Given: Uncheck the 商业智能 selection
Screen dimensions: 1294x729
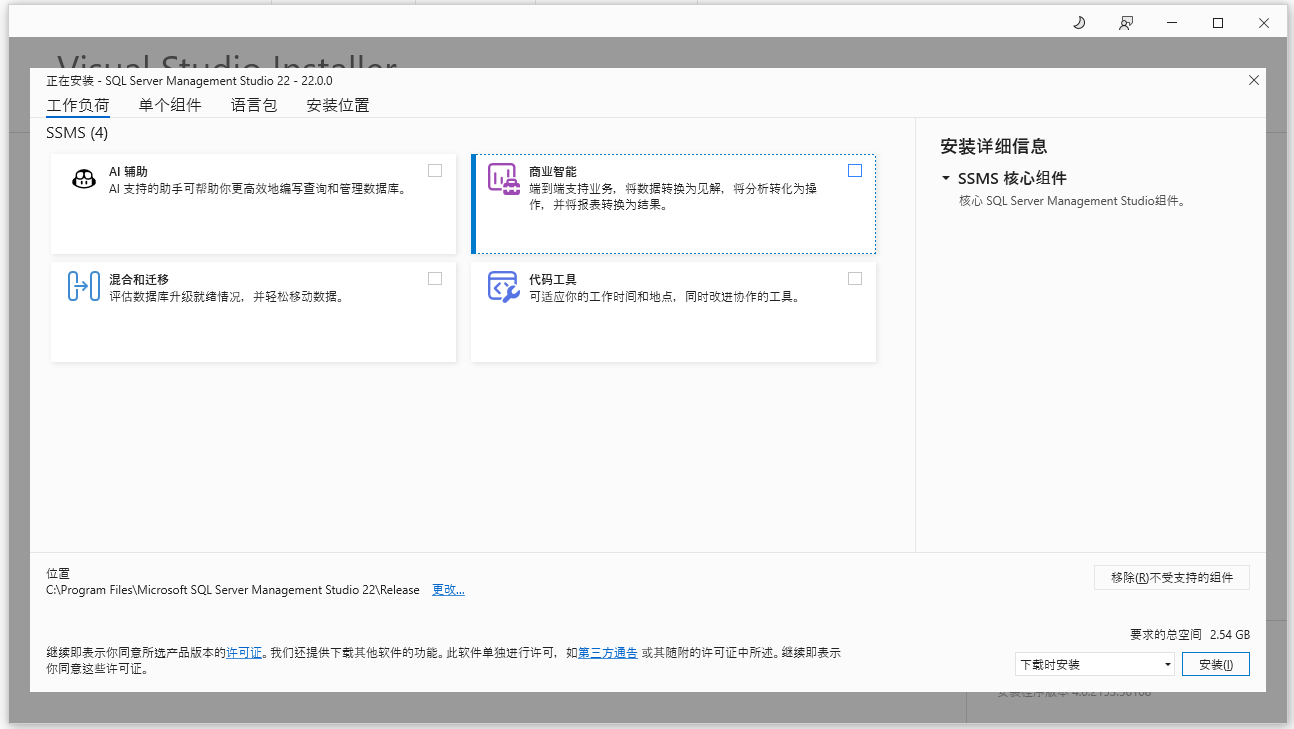Looking at the screenshot, I should (855, 170).
